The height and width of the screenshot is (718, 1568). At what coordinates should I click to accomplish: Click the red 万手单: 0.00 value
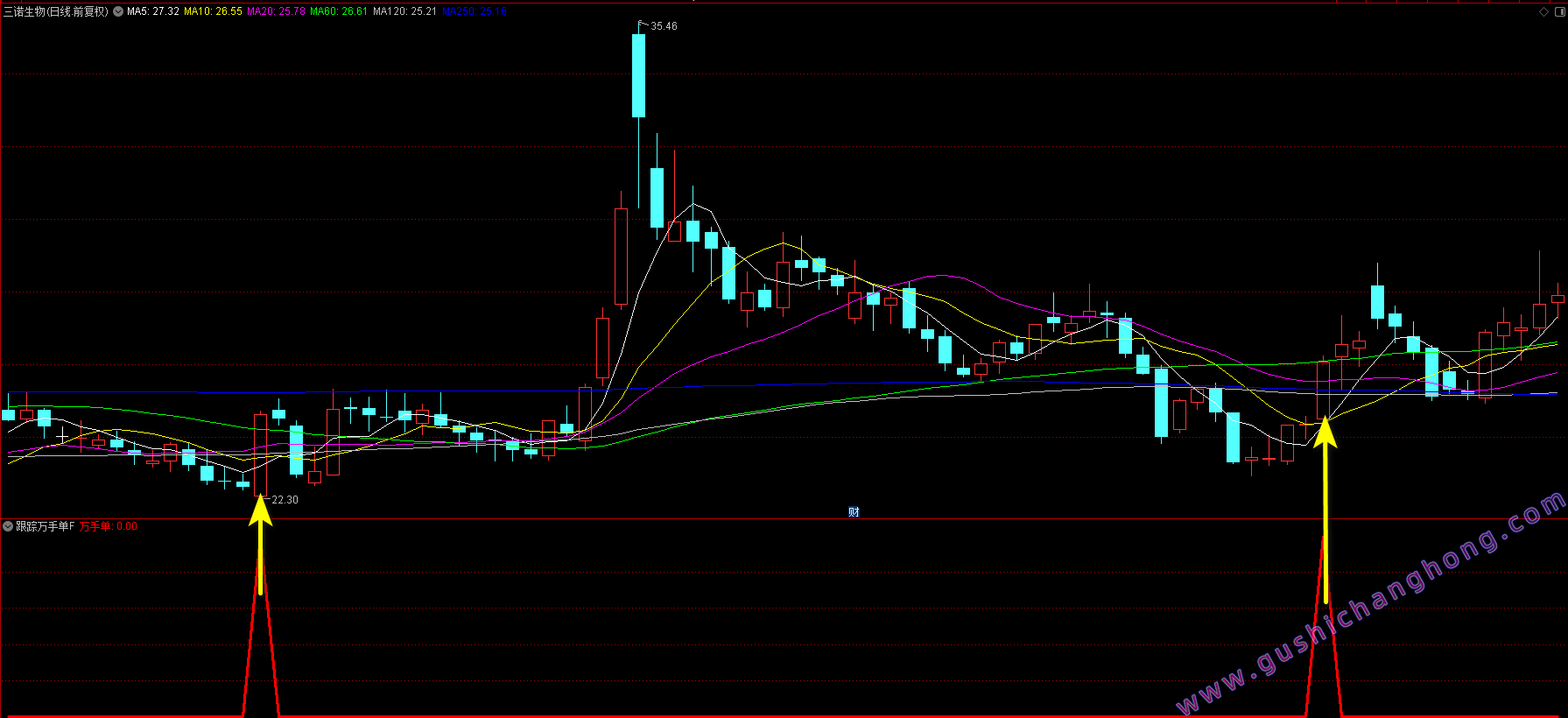(x=109, y=526)
